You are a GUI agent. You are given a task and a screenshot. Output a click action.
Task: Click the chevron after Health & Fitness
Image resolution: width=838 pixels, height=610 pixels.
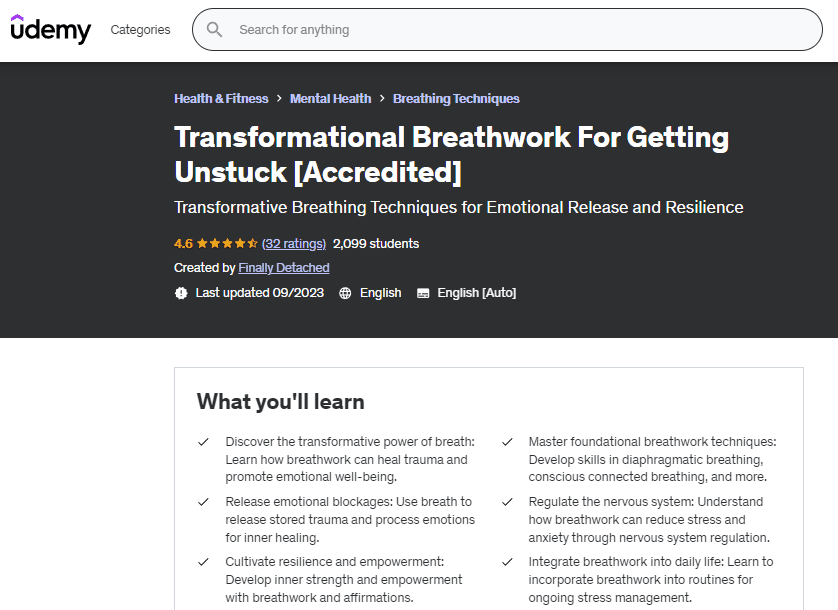coord(279,98)
